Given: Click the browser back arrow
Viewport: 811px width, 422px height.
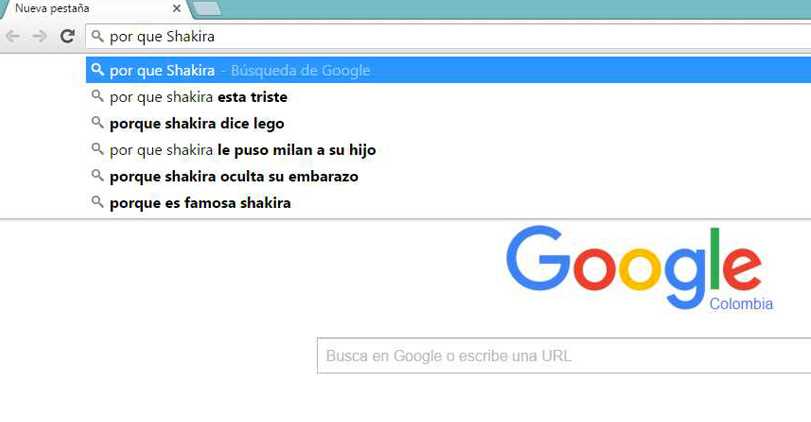Looking at the screenshot, I should (13, 36).
